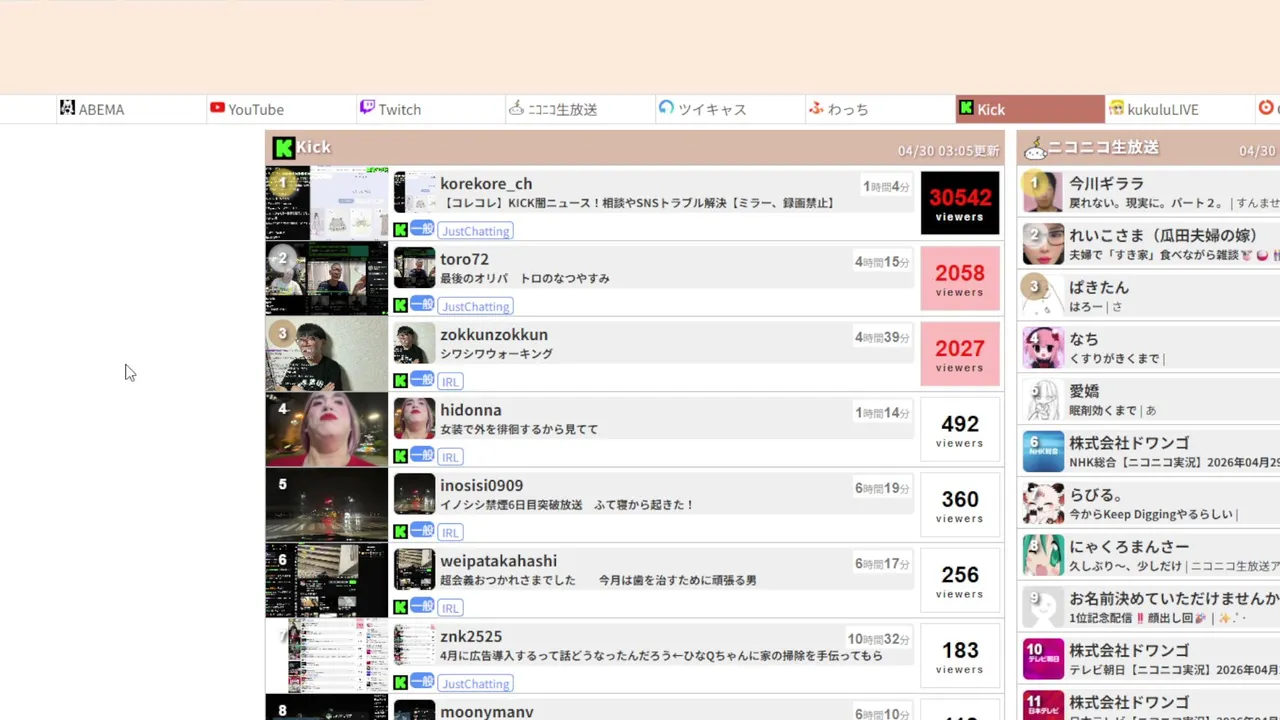
Task: Click 一般 badge in weipatakahashi row
Action: (x=422, y=606)
